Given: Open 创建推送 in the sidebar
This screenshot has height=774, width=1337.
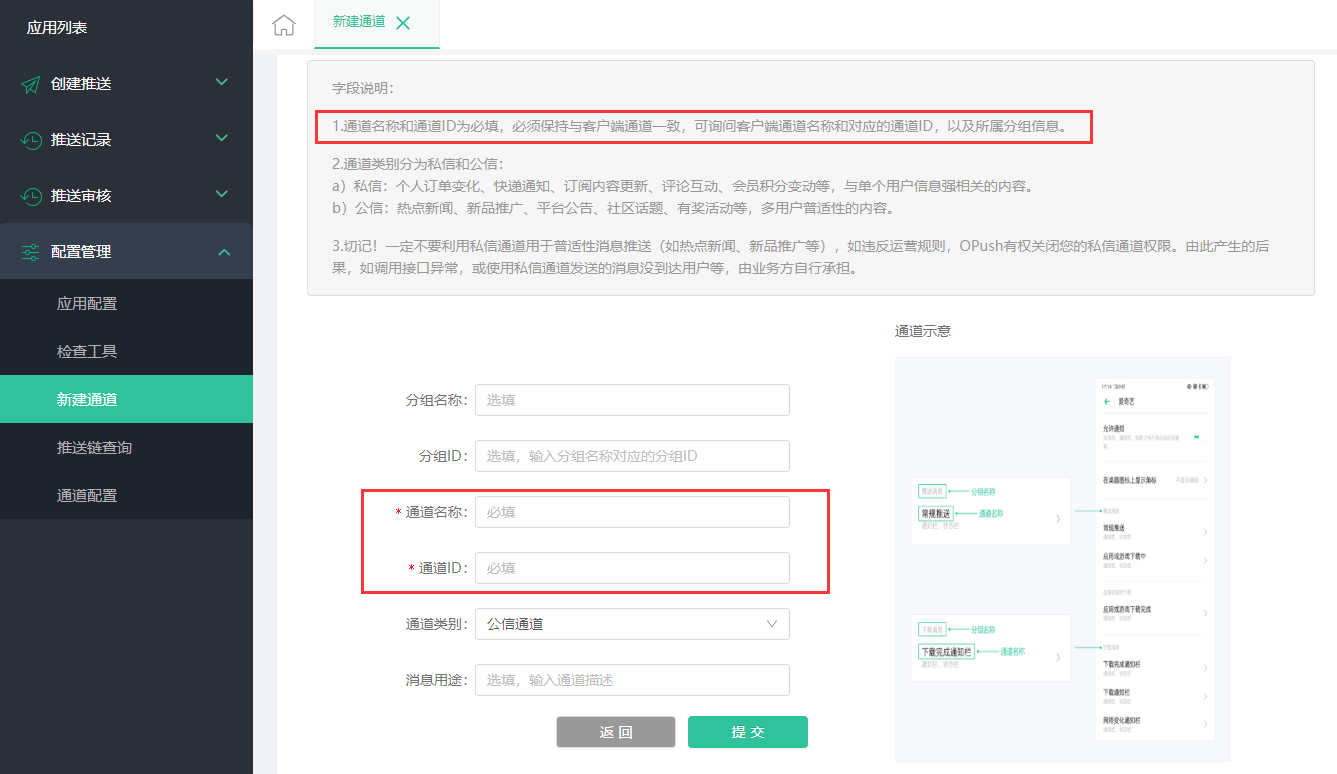Looking at the screenshot, I should [x=126, y=83].
